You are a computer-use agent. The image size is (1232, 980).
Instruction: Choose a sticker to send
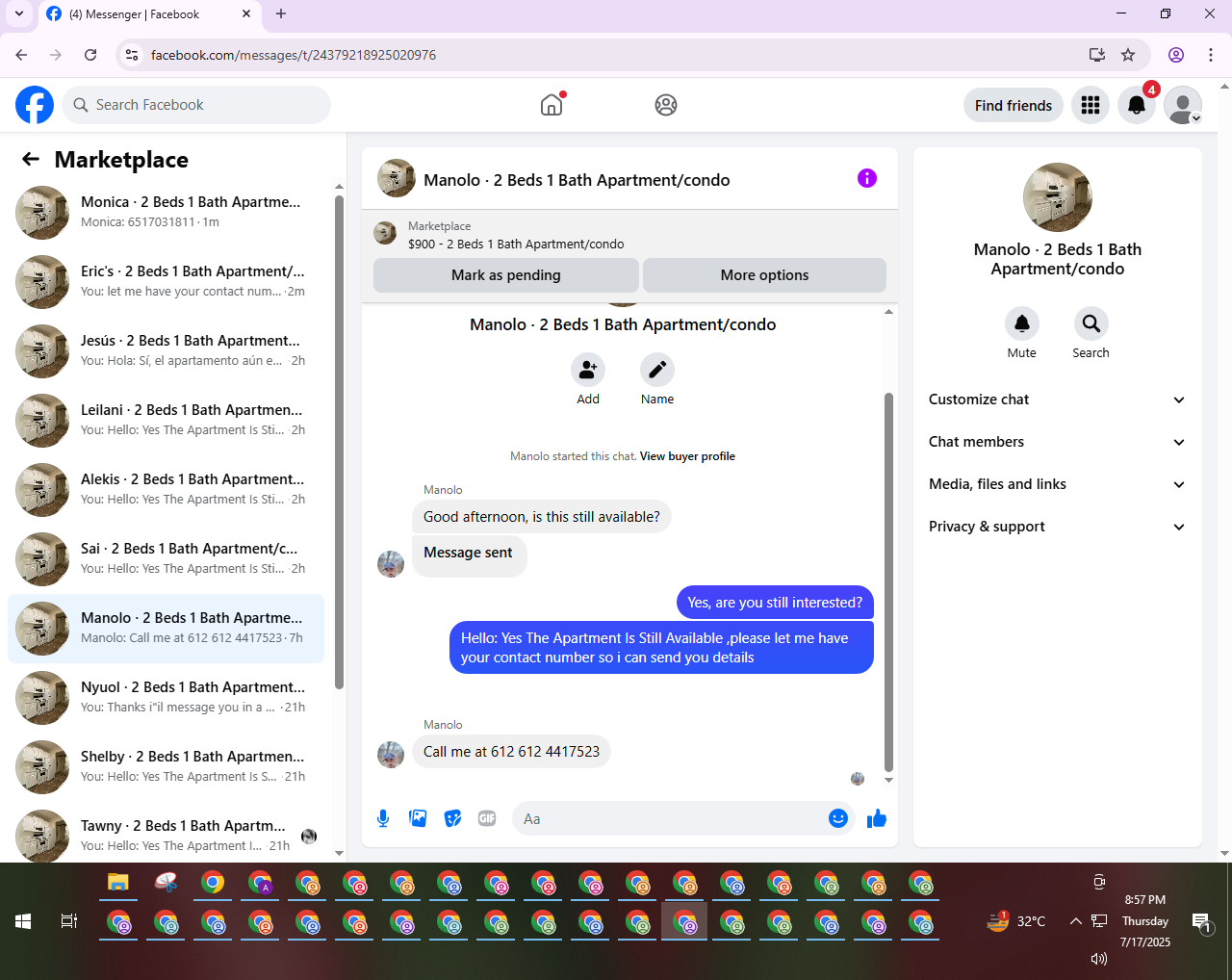pyautogui.click(x=452, y=818)
